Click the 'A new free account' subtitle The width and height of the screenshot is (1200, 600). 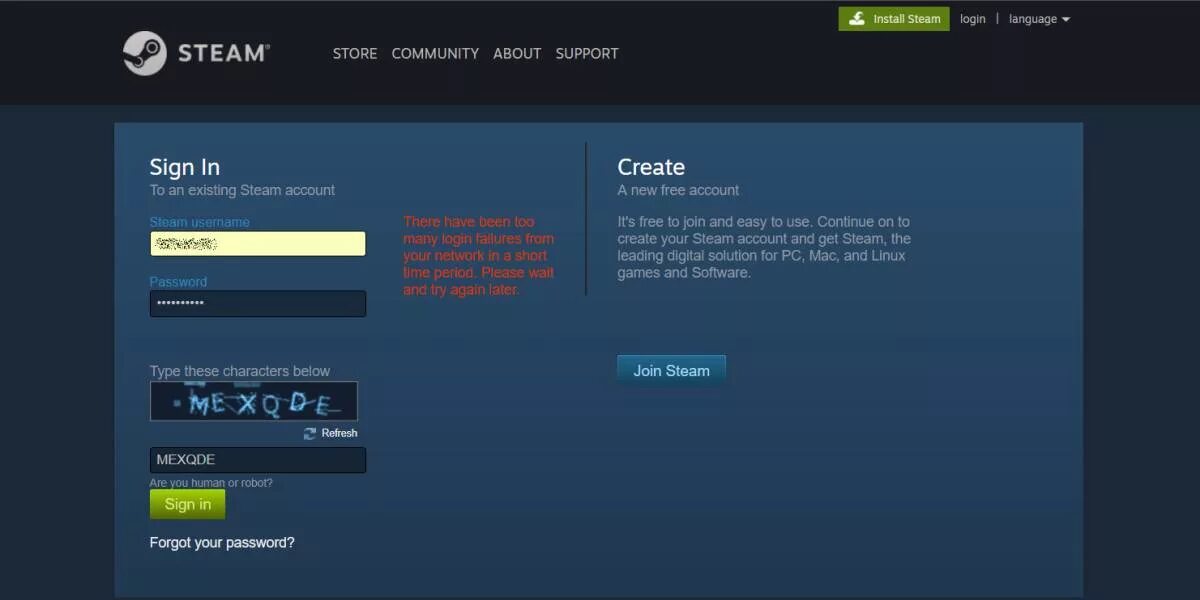[678, 190]
